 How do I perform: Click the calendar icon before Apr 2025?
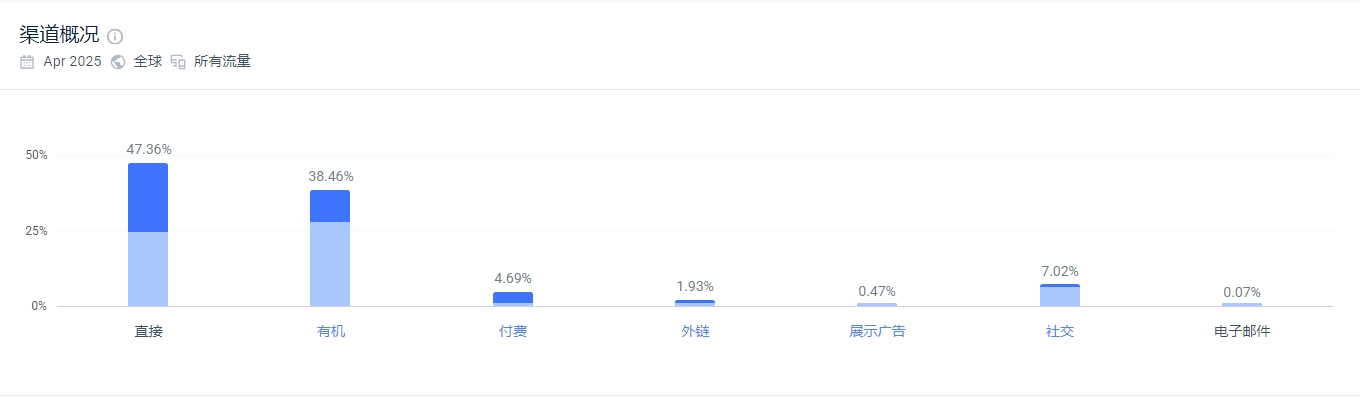[x=27, y=62]
